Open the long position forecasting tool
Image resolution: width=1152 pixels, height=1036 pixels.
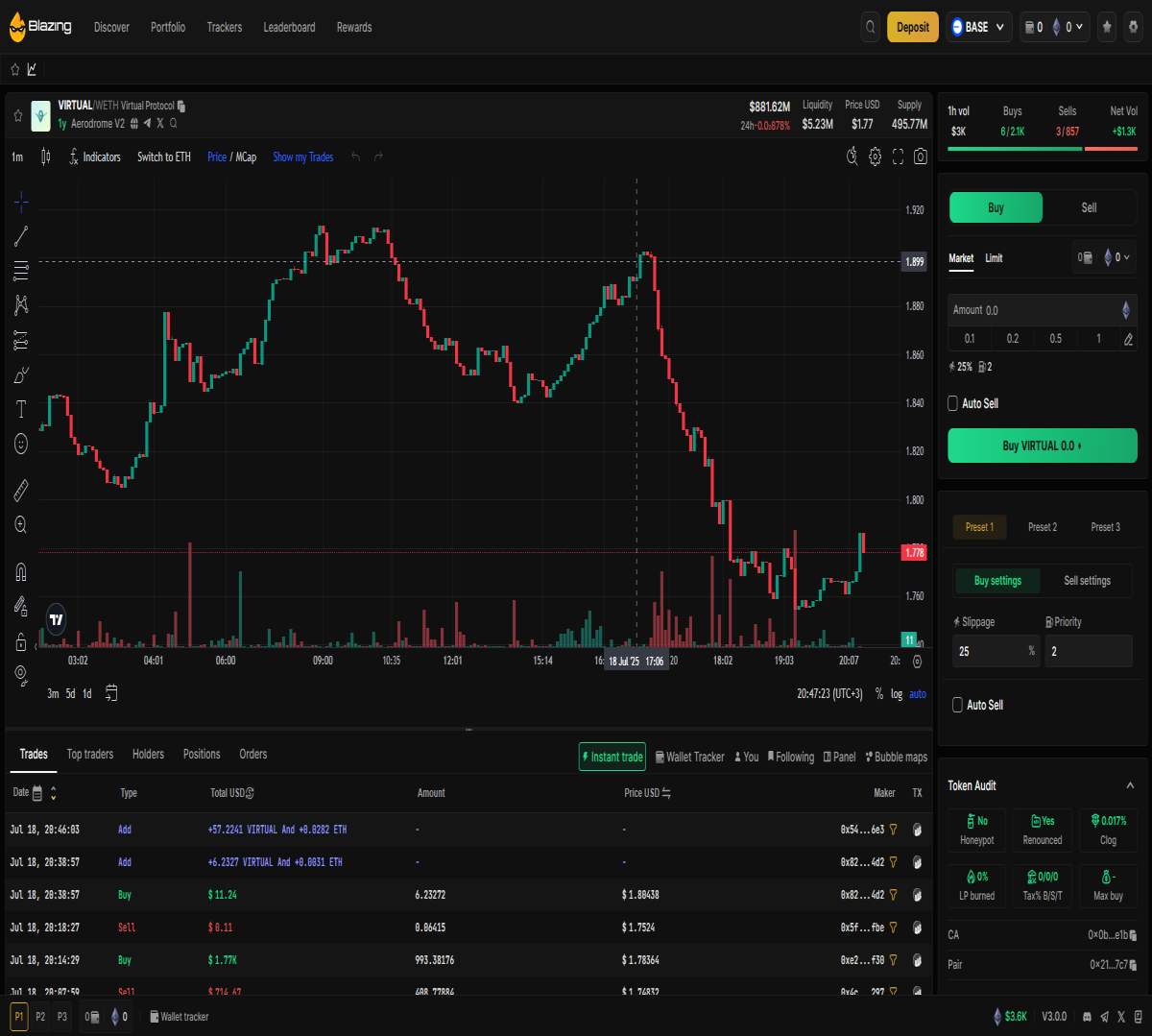(x=21, y=340)
